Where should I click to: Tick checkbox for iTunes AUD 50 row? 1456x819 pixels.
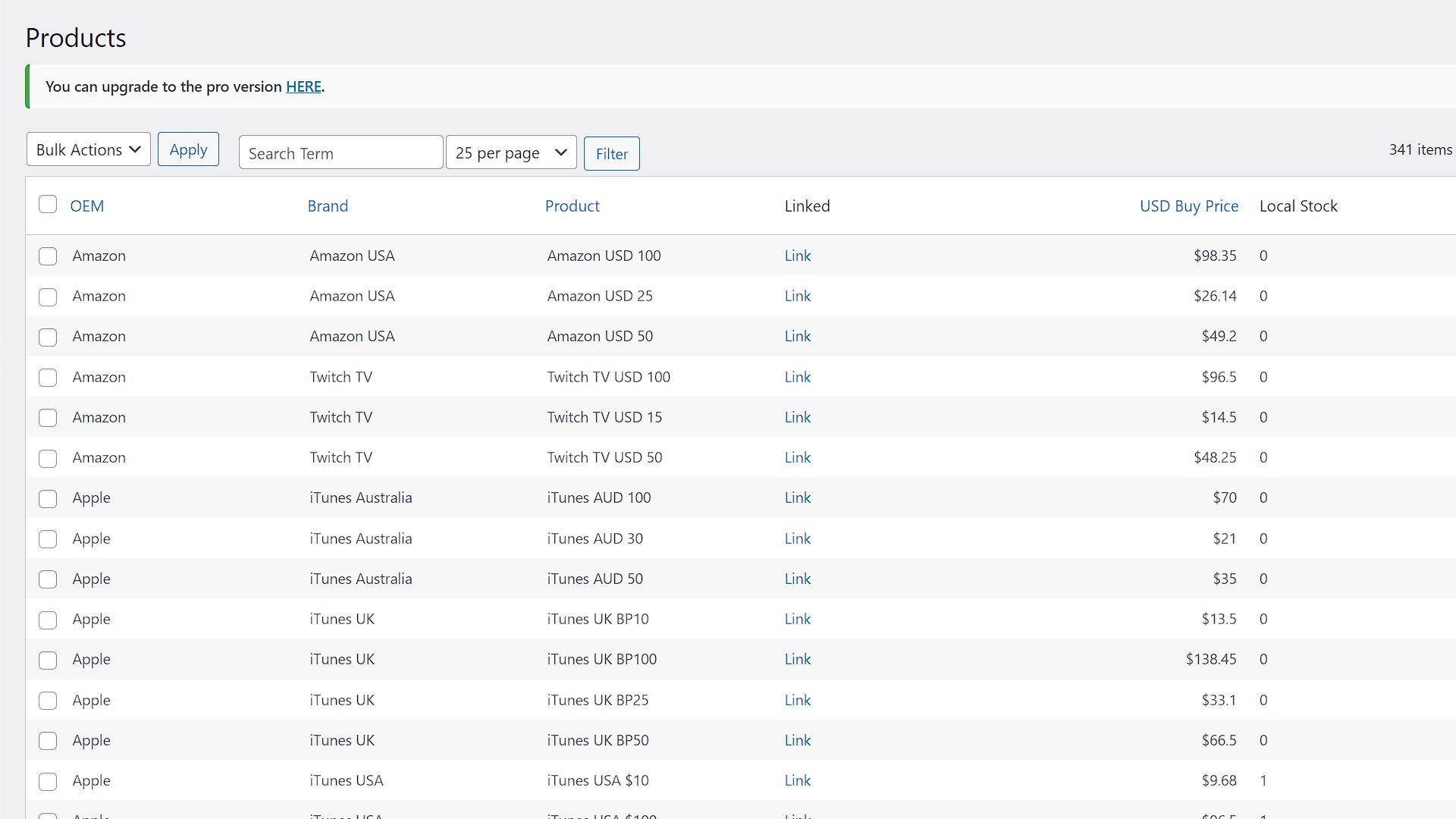[48, 579]
